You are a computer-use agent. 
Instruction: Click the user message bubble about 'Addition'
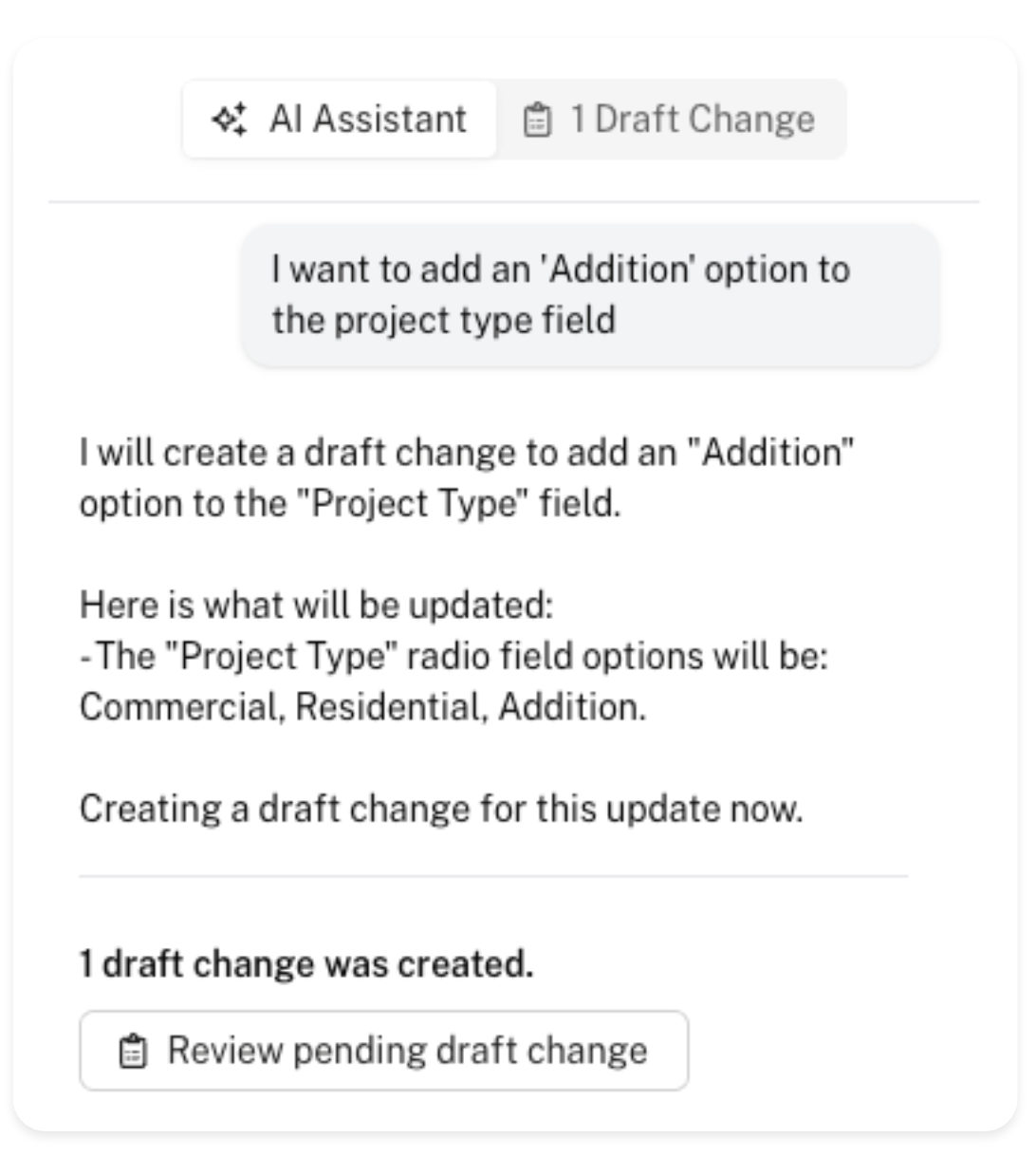589,295
